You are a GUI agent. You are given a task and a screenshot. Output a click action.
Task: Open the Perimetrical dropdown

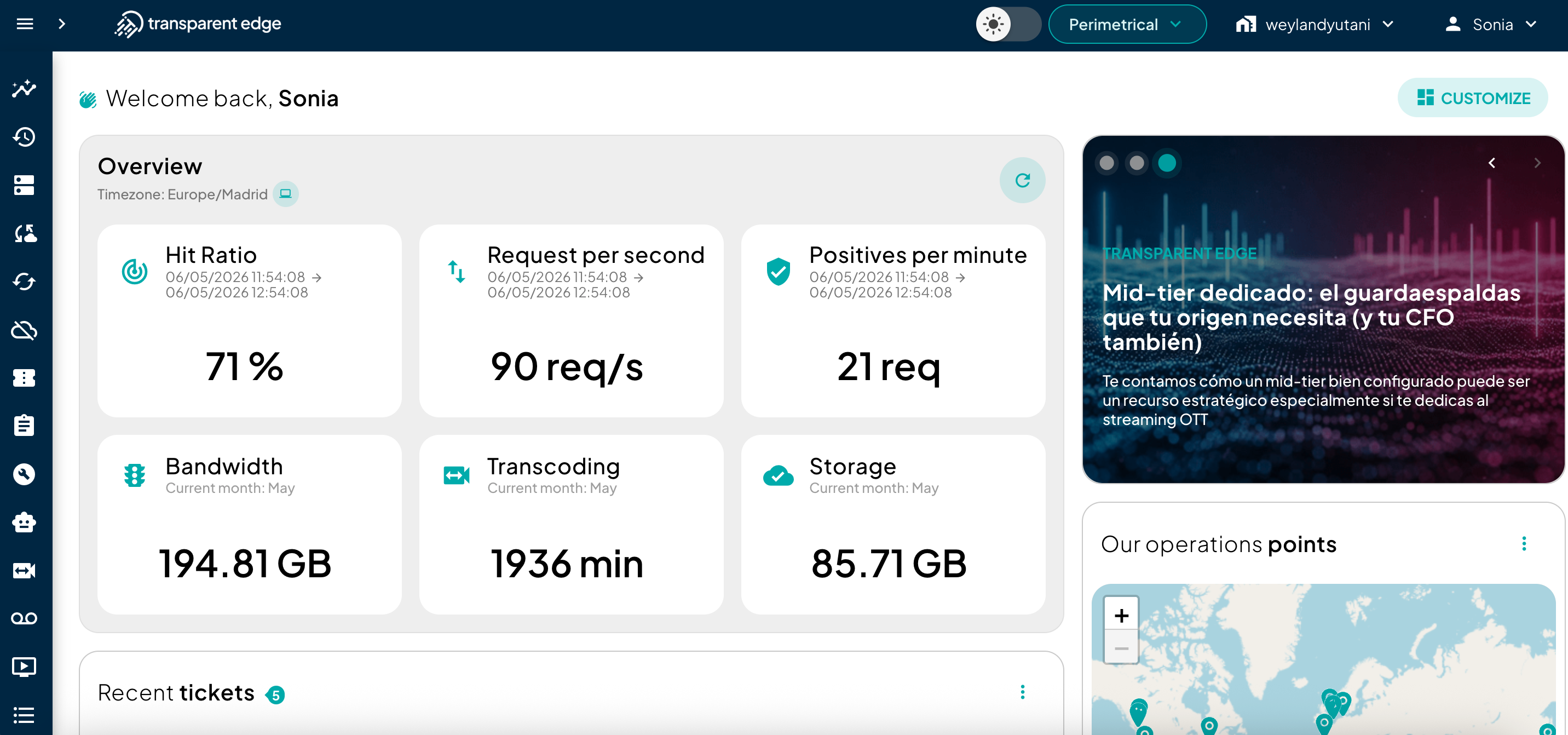1127,24
